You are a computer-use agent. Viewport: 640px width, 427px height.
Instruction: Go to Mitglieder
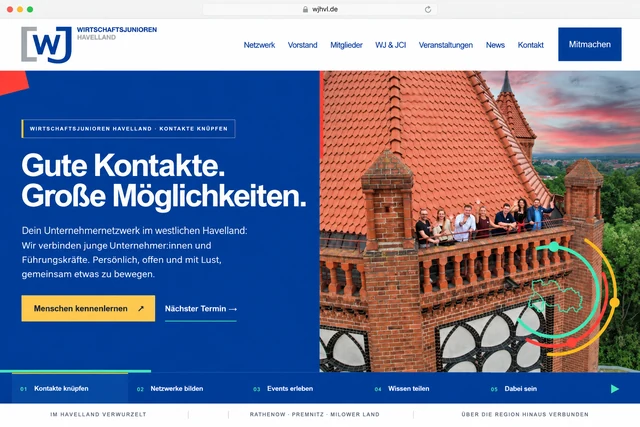click(x=346, y=45)
